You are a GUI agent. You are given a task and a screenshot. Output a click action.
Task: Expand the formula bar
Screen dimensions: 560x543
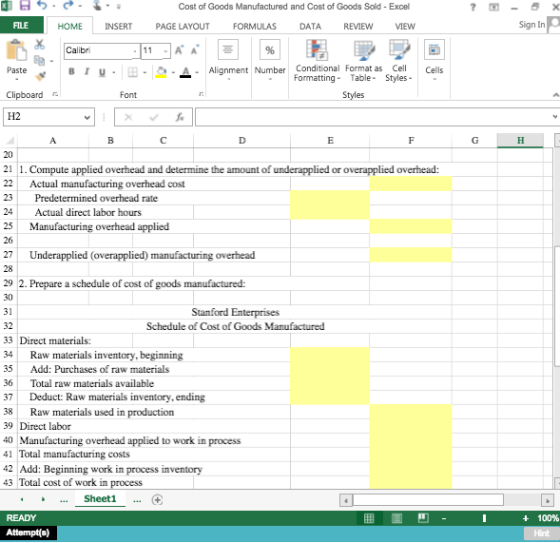[x=555, y=116]
